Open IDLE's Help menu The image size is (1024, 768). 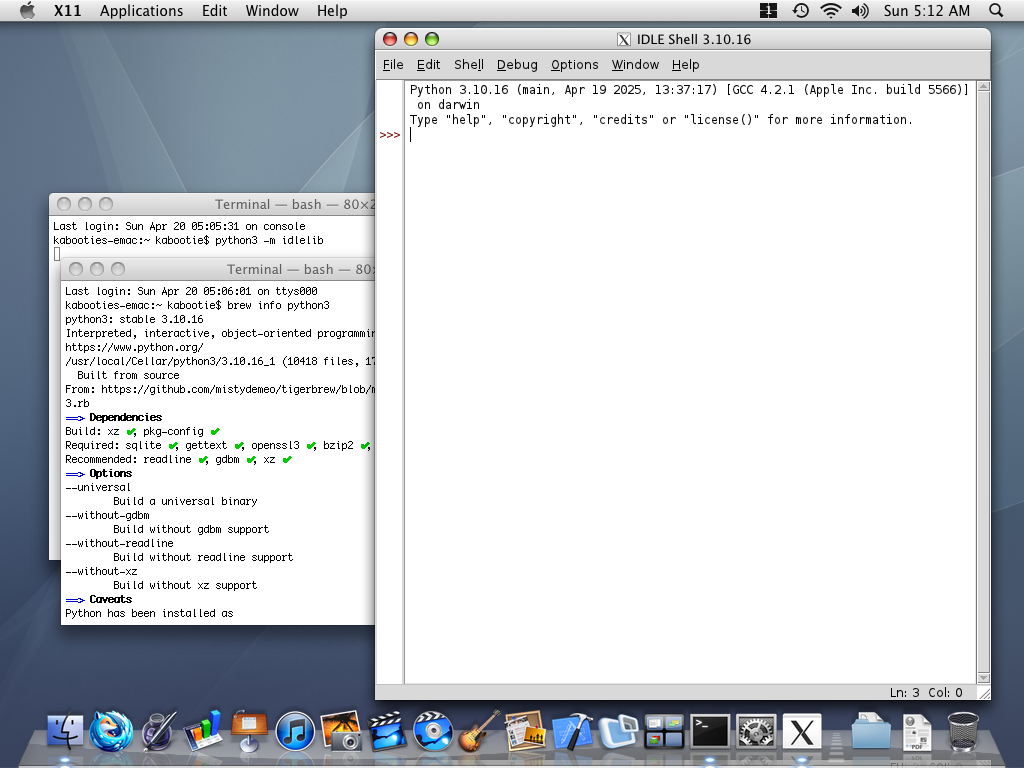685,65
